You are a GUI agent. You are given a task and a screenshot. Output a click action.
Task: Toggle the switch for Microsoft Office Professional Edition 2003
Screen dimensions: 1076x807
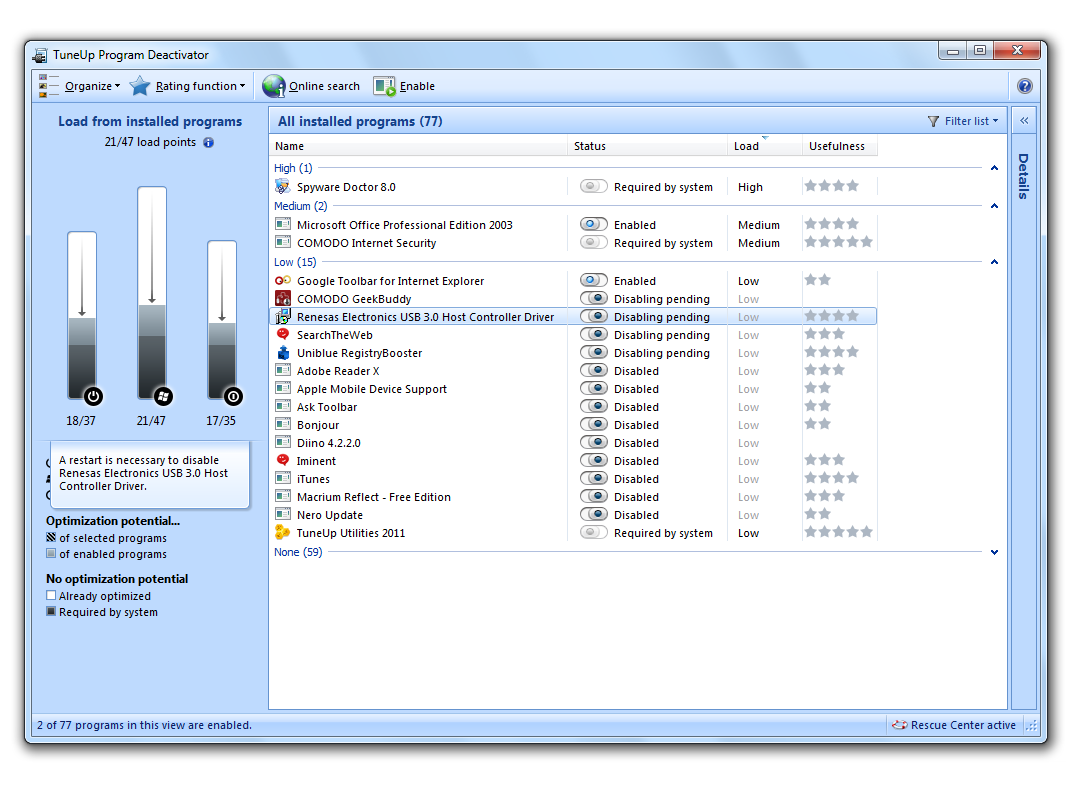(594, 224)
